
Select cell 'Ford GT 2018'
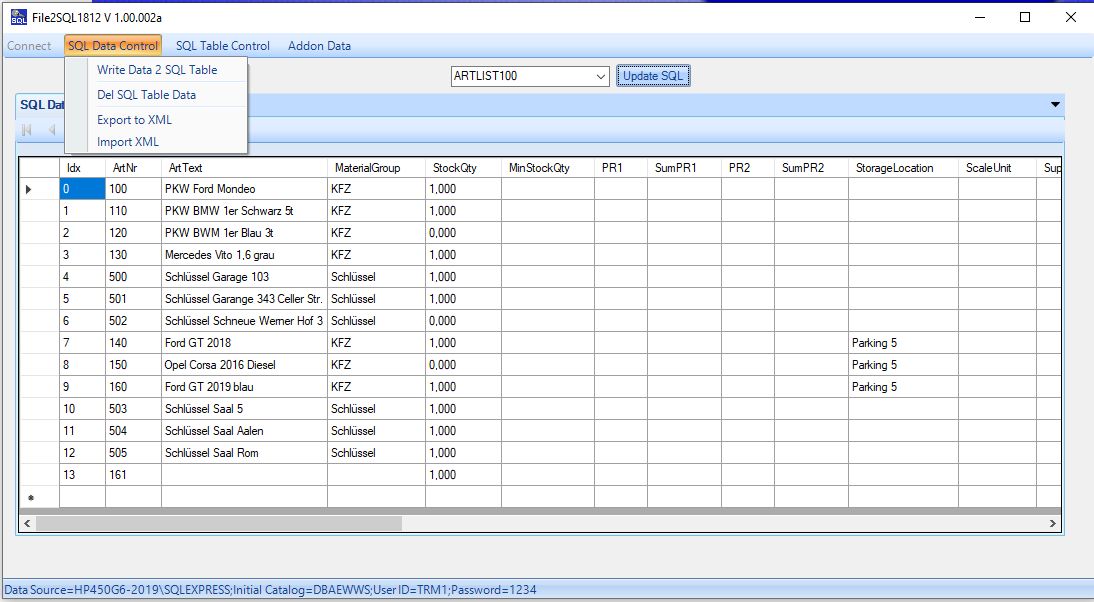click(244, 343)
